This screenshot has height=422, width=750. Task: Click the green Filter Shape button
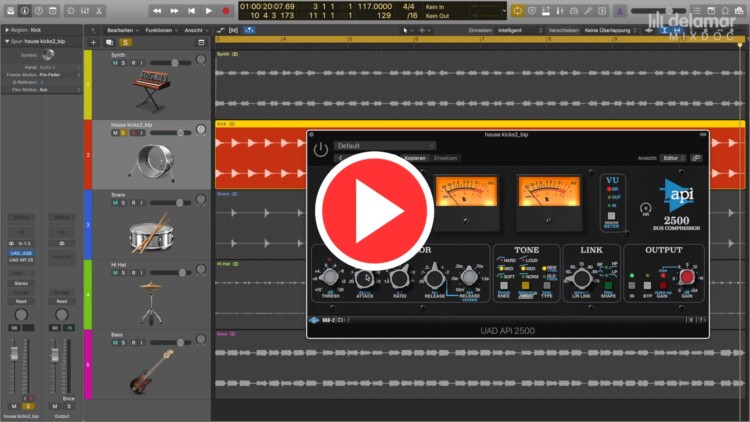608,286
